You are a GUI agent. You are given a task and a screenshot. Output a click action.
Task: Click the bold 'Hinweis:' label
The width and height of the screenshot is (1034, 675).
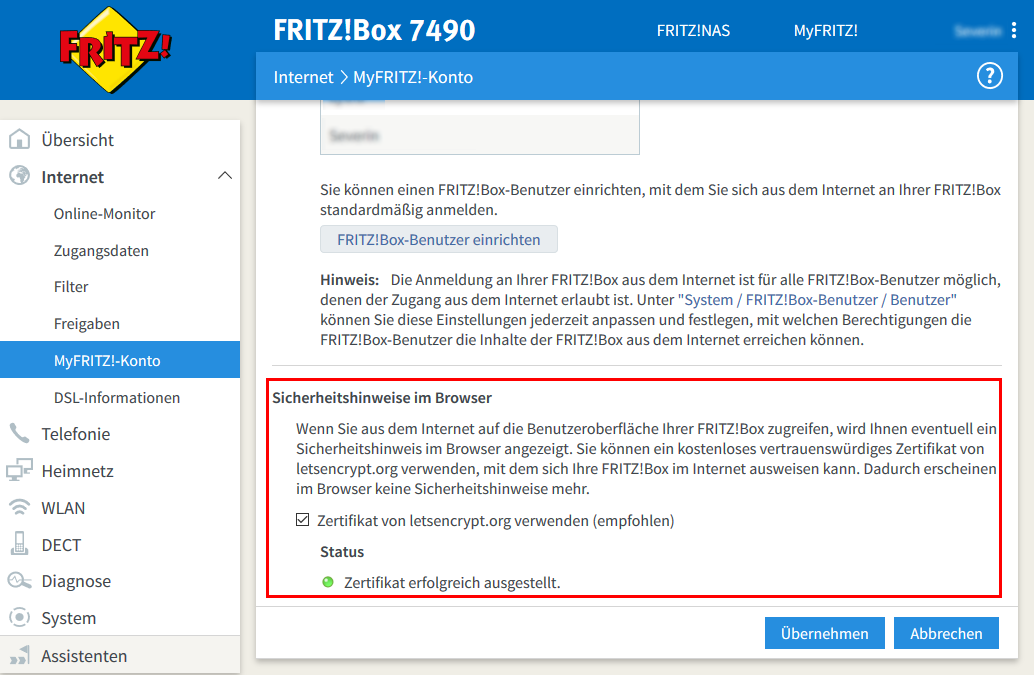[x=350, y=279]
